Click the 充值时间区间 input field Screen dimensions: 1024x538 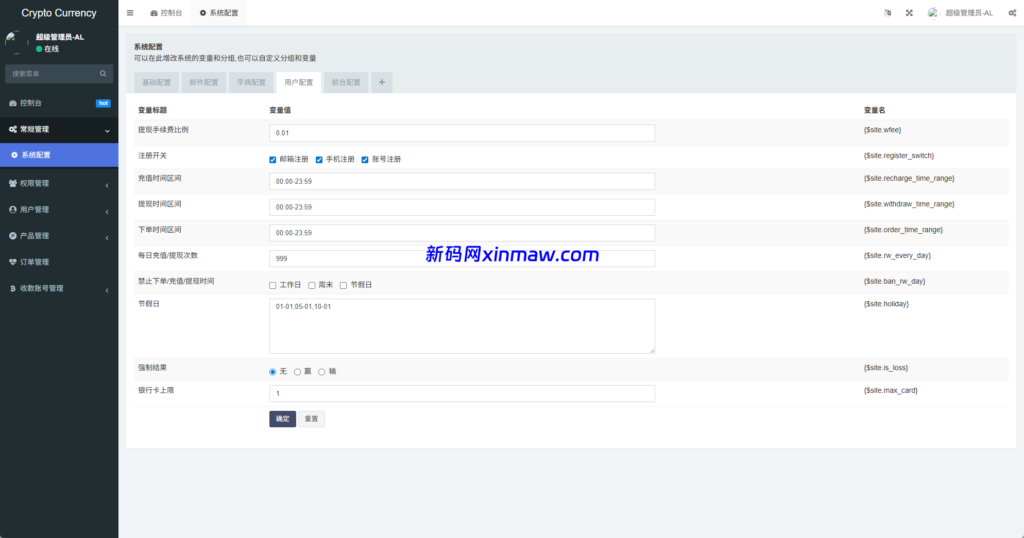point(462,182)
